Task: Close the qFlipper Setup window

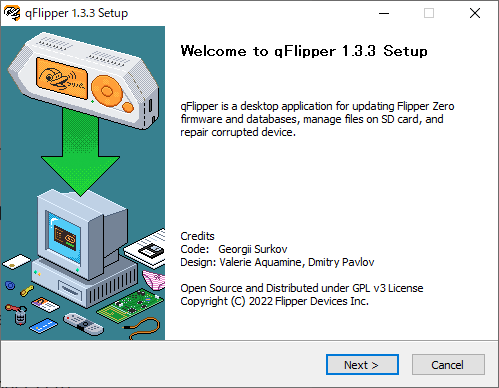Action: click(475, 13)
